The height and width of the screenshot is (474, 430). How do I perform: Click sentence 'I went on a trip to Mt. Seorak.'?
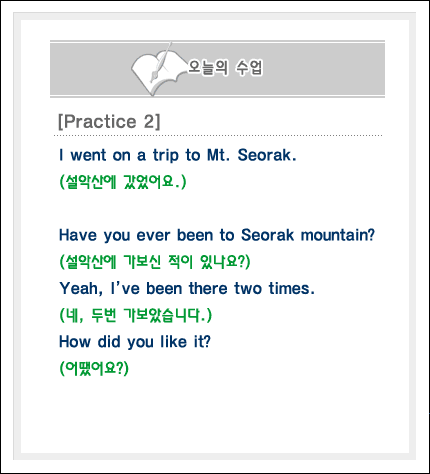point(178,156)
